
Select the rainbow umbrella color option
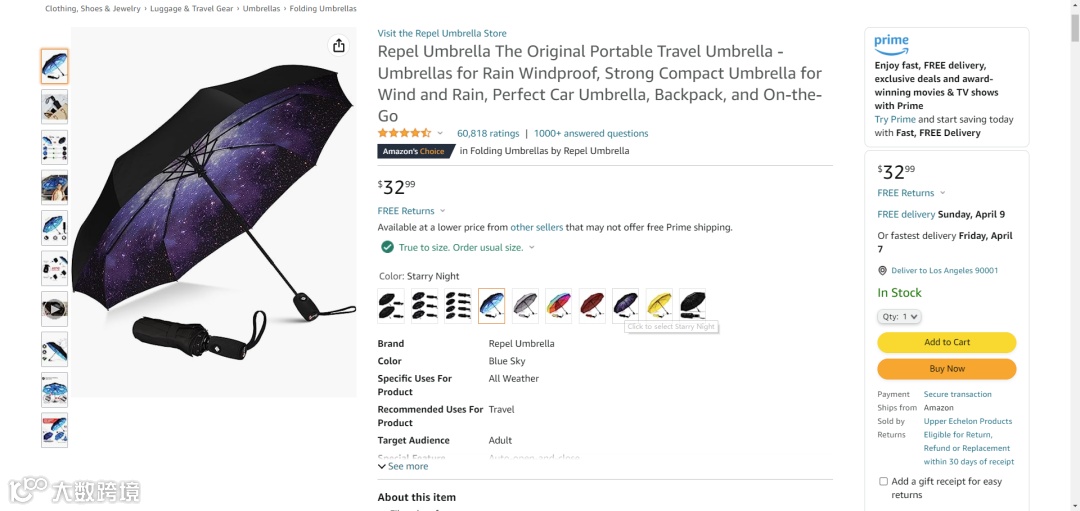coord(558,305)
